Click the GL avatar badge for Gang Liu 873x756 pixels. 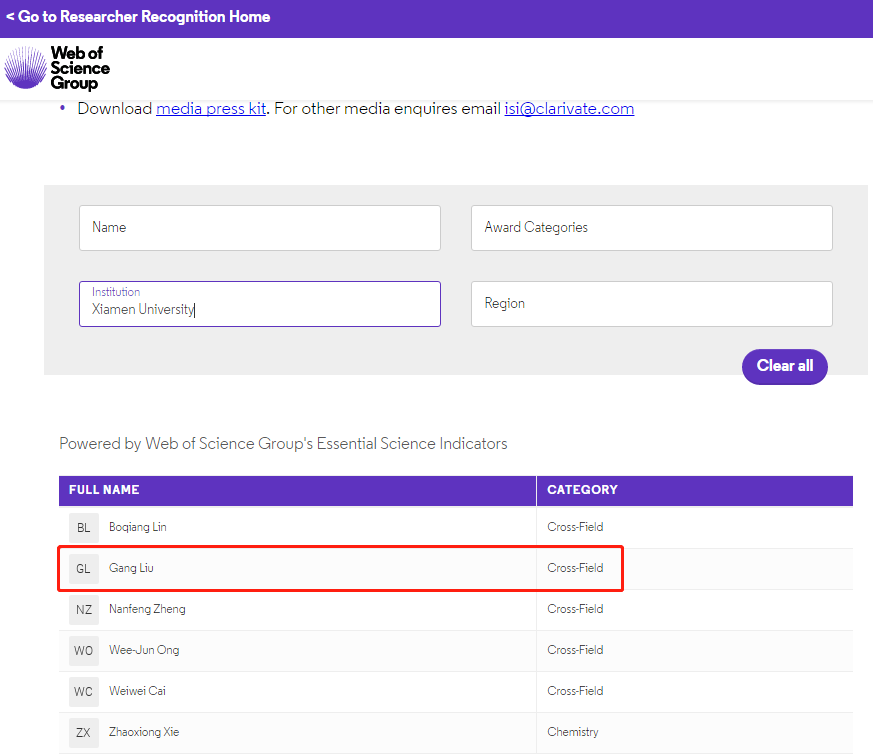click(84, 568)
